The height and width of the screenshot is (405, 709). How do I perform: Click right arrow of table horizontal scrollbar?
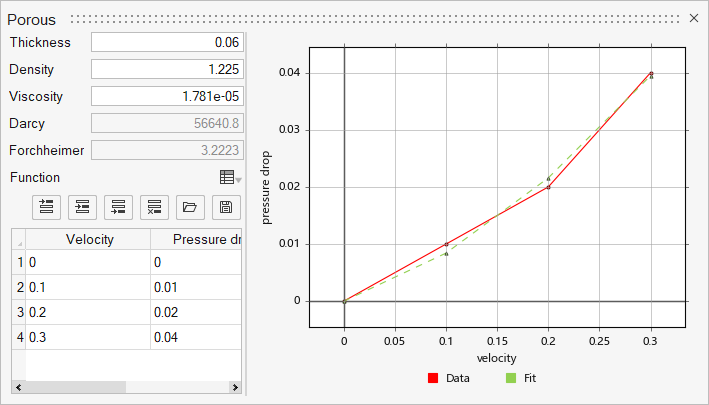(236, 387)
